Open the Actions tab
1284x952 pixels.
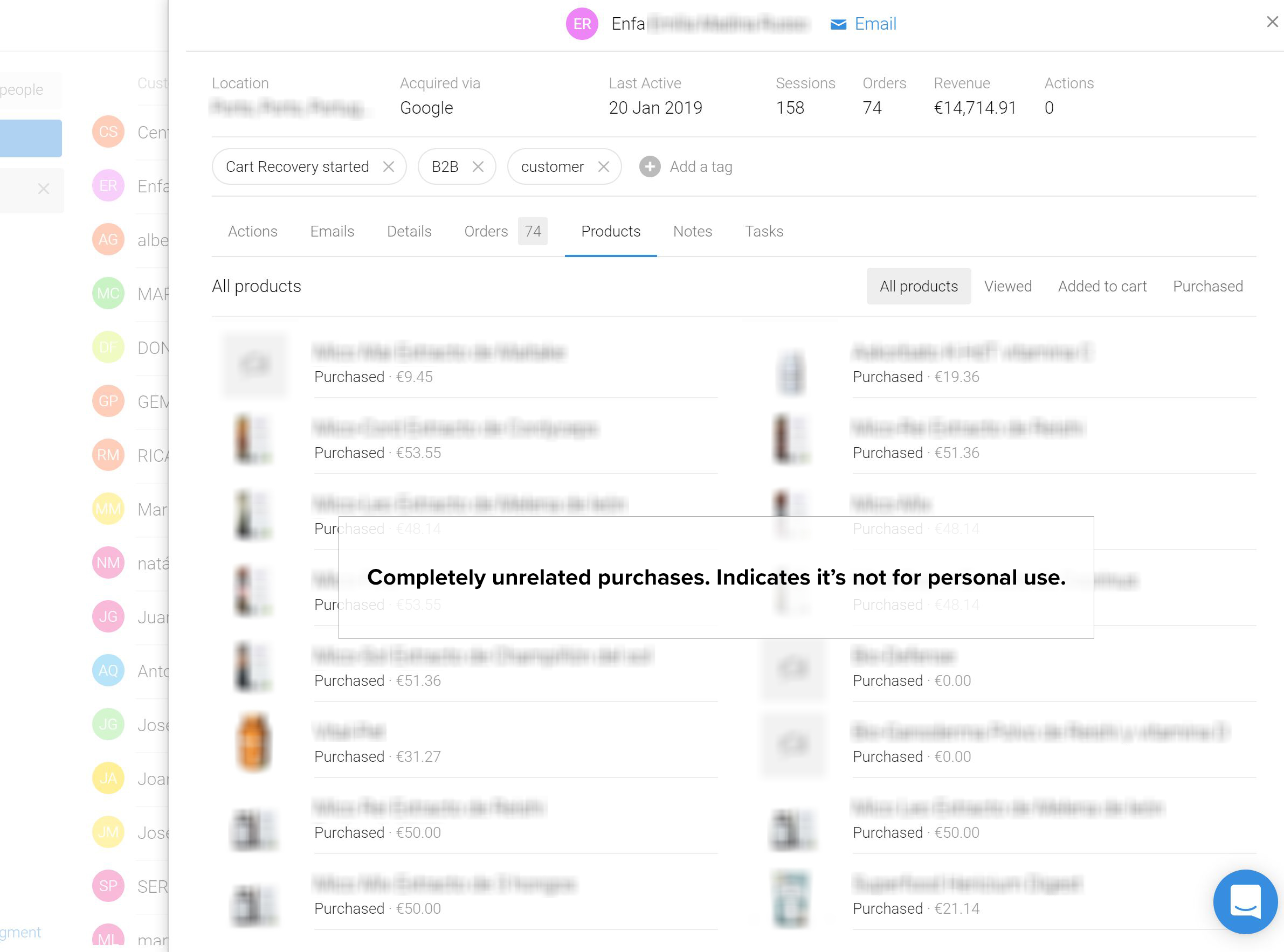click(x=253, y=231)
